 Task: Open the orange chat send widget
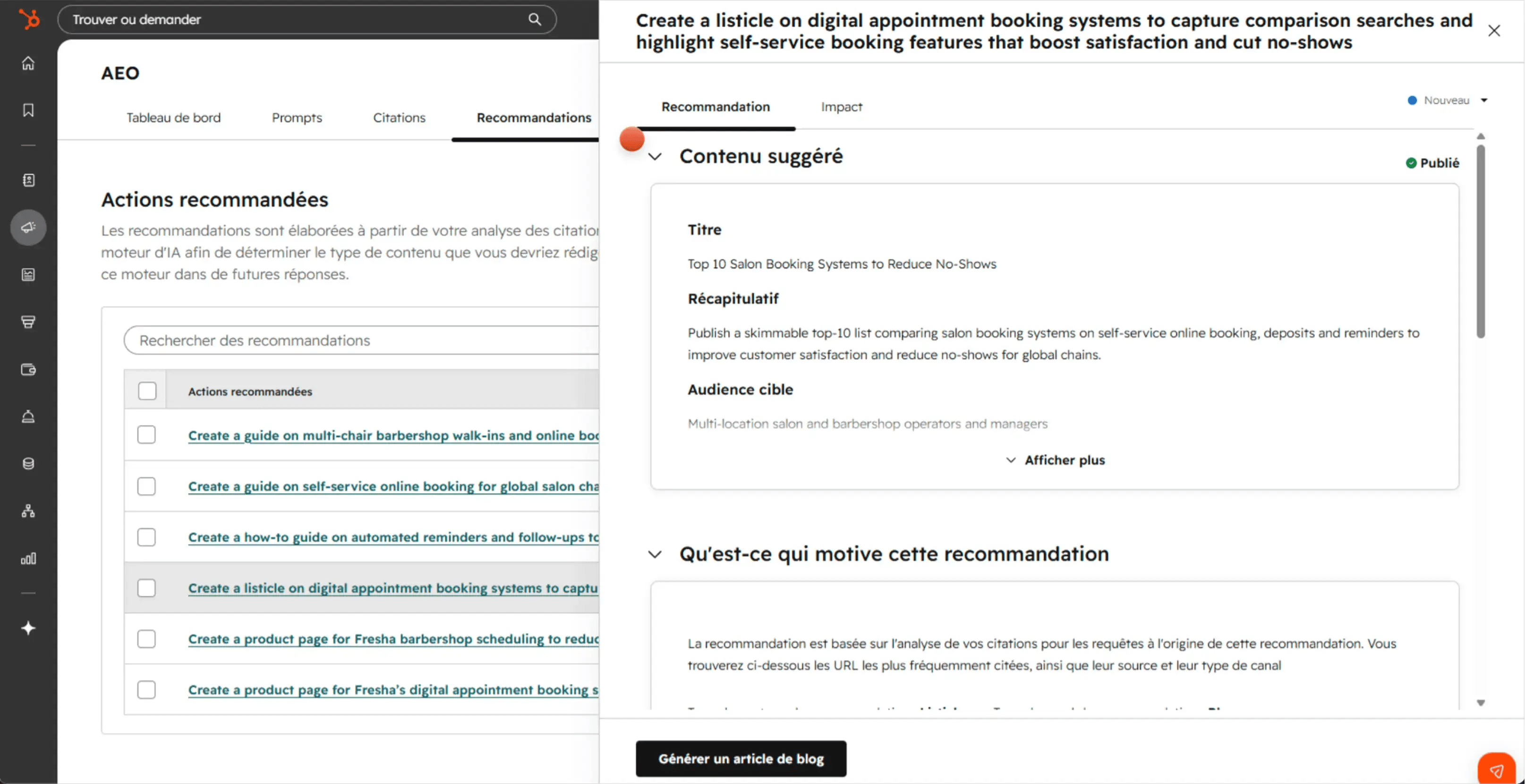coord(1496,770)
